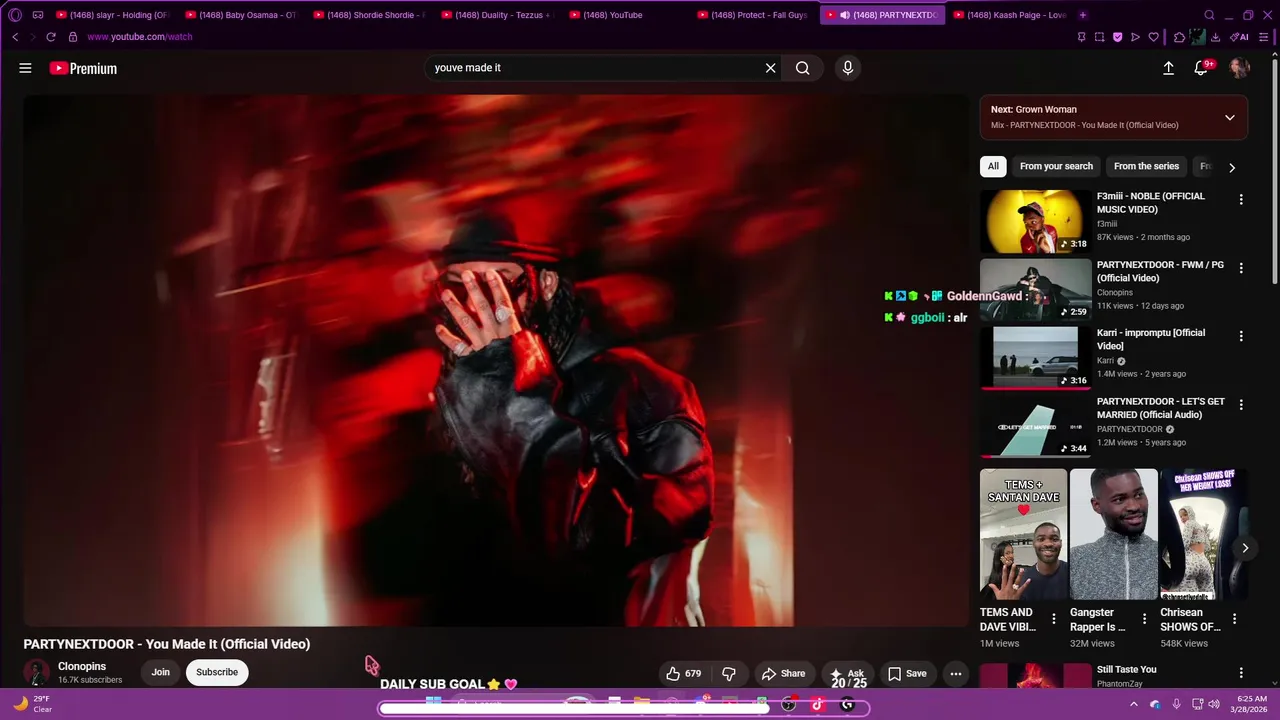The height and width of the screenshot is (720, 1280).
Task: Clear the search box with the X
Action: pos(770,68)
